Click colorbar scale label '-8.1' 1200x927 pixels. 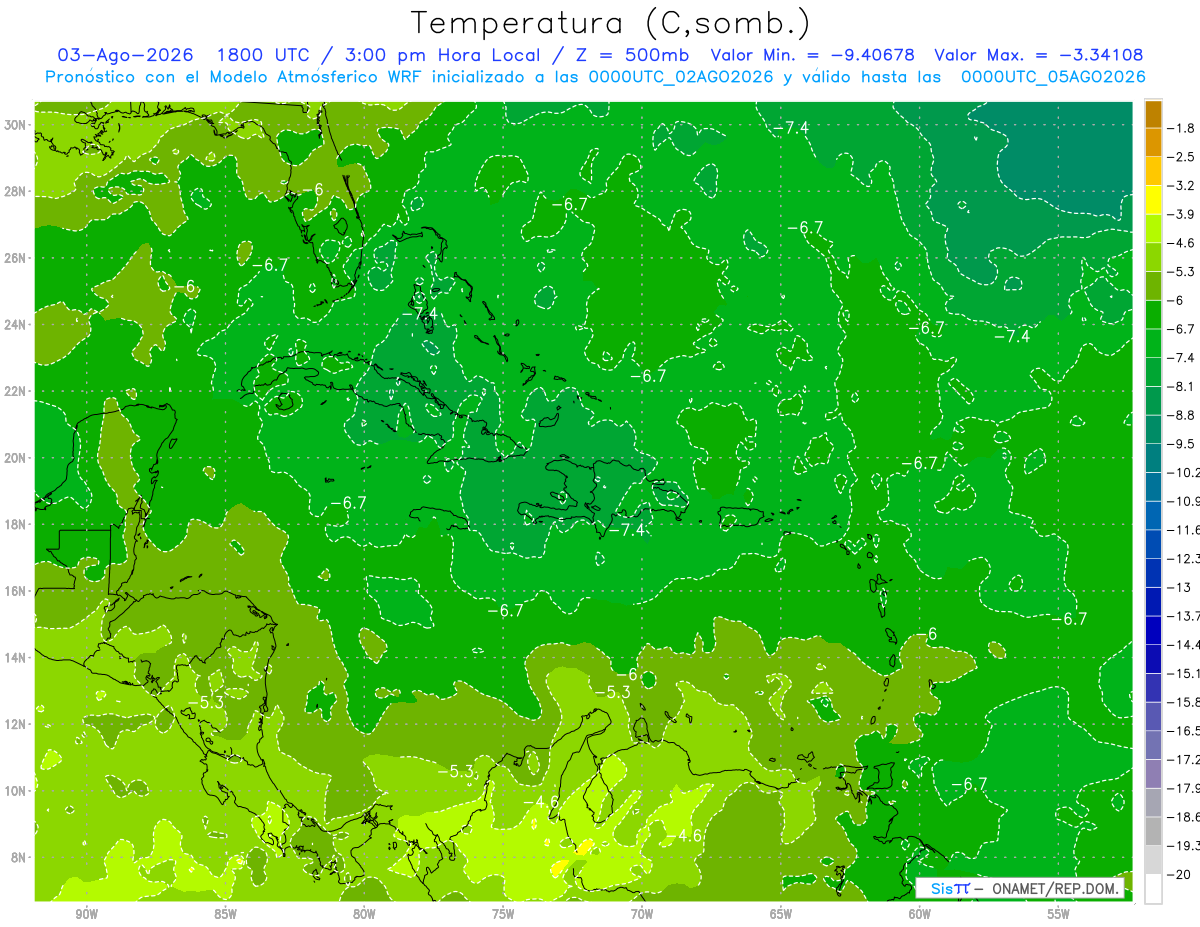click(x=1183, y=386)
